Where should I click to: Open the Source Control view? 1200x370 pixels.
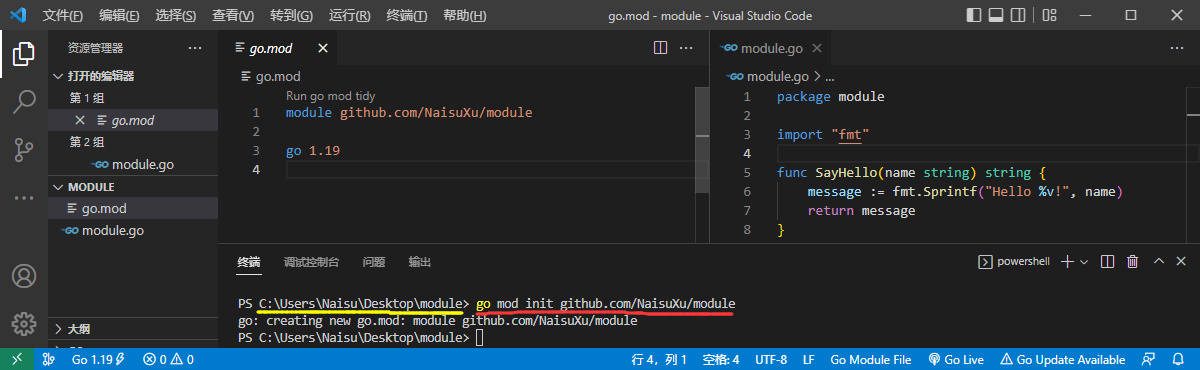(x=24, y=150)
